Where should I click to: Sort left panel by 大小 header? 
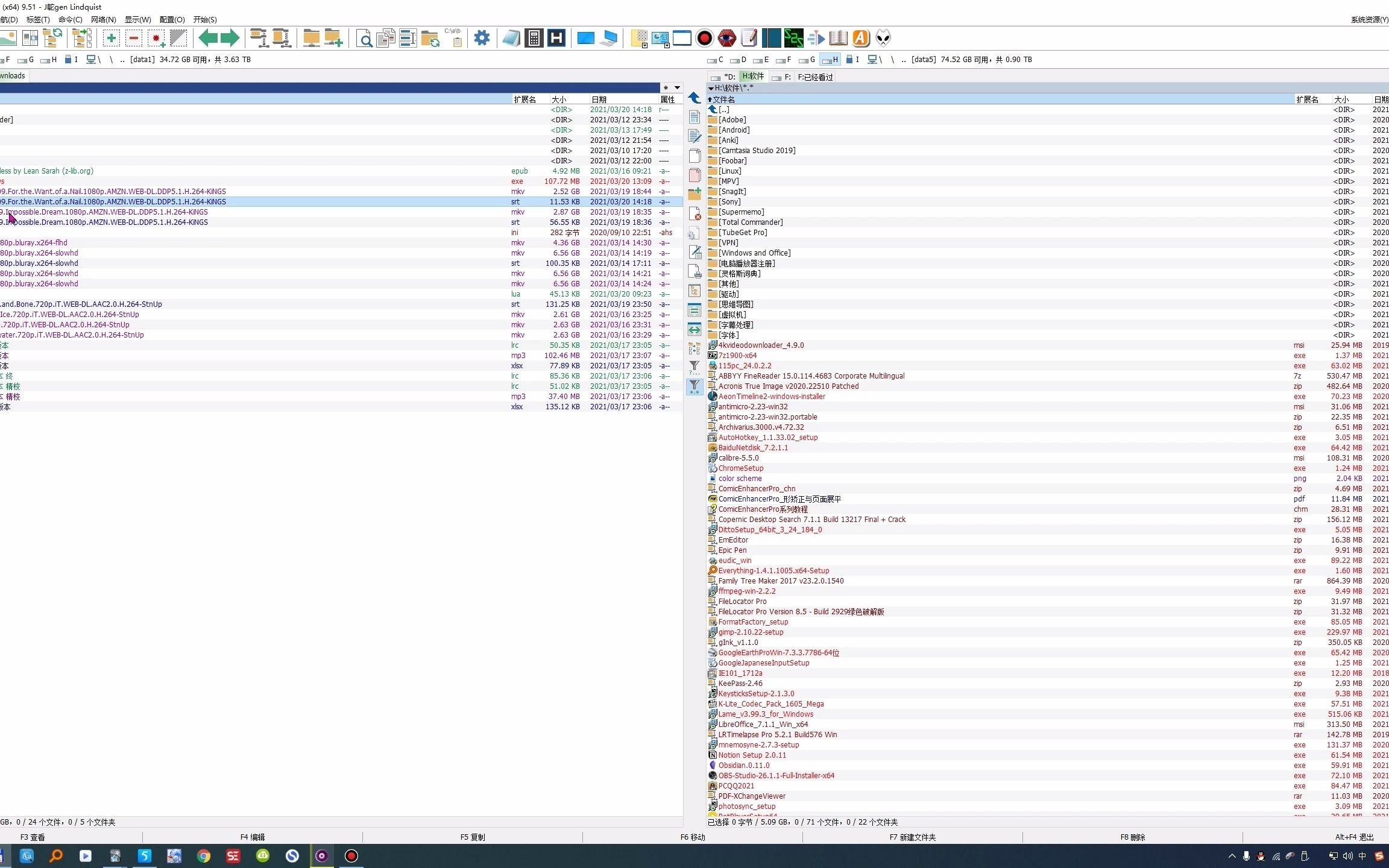coord(569,99)
